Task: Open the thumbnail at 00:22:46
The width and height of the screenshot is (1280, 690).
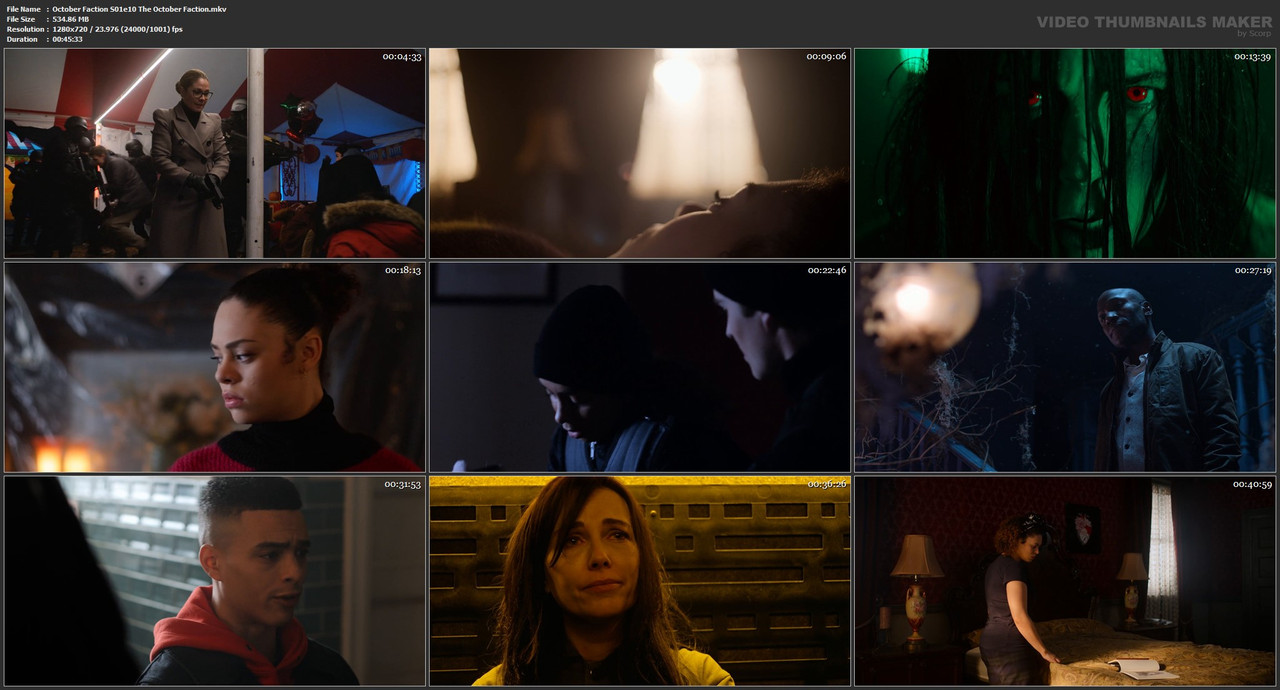Action: click(640, 367)
